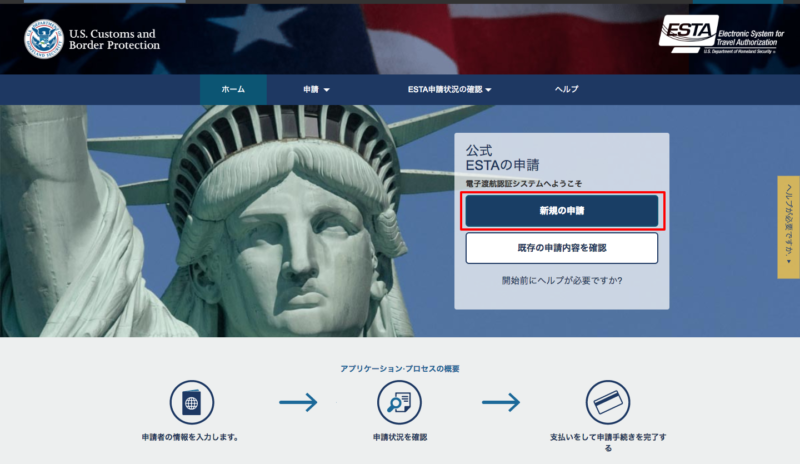Click the Department of Homeland Security seal logo
The image size is (800, 464).
[44, 39]
